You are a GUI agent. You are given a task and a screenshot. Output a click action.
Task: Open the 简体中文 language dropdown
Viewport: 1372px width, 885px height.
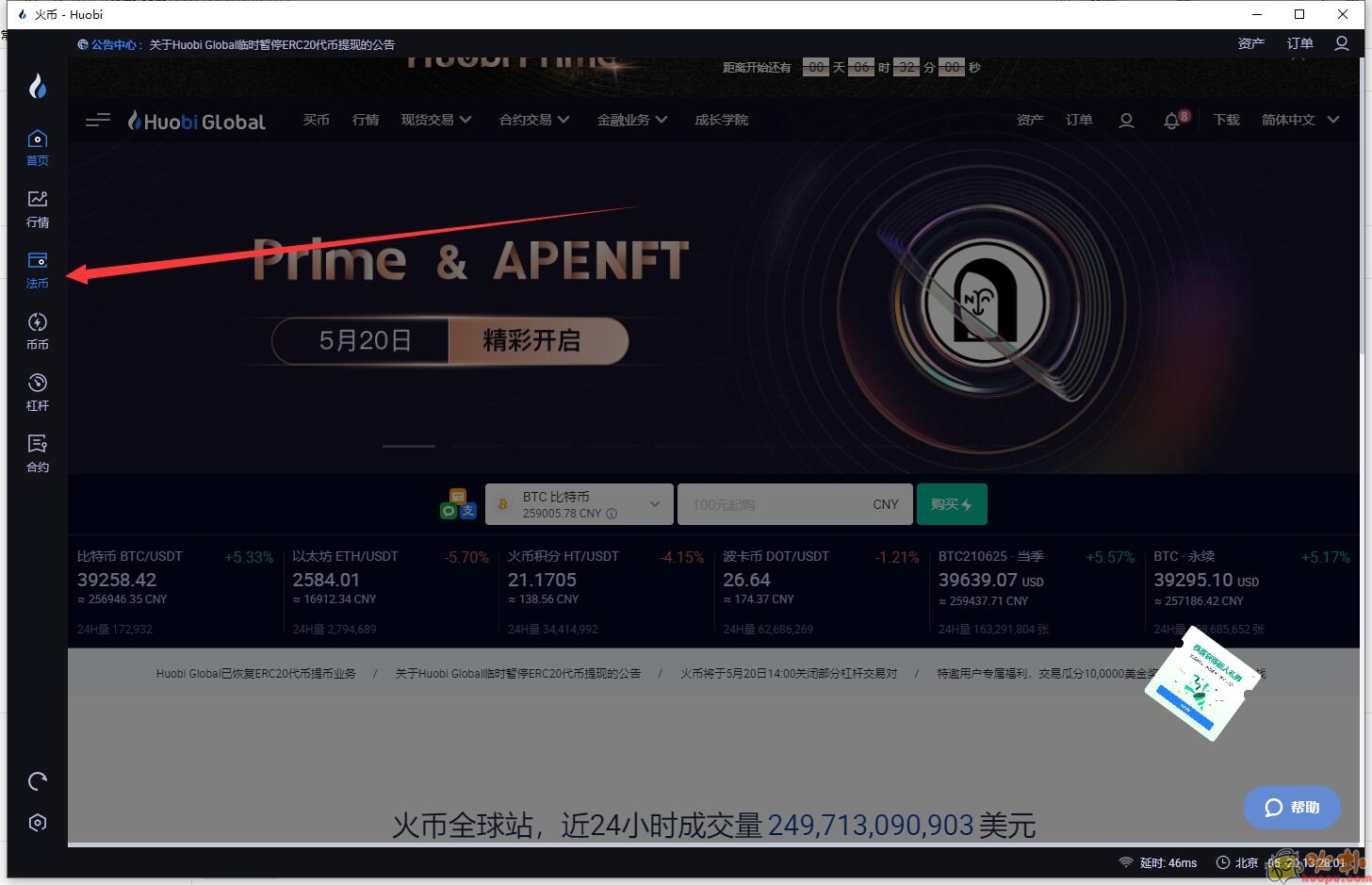click(x=1300, y=120)
